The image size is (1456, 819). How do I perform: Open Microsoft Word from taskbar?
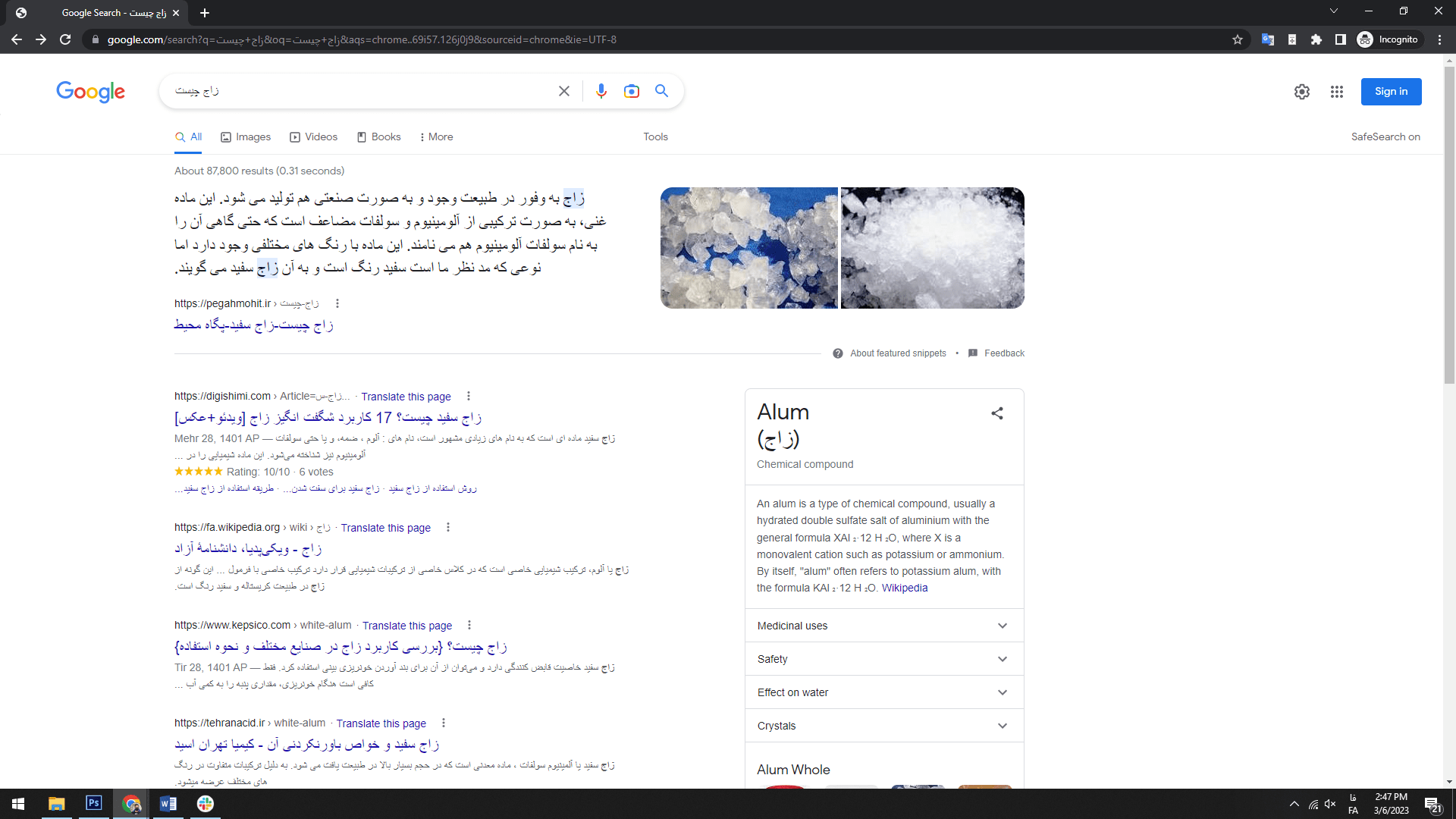[x=168, y=804]
